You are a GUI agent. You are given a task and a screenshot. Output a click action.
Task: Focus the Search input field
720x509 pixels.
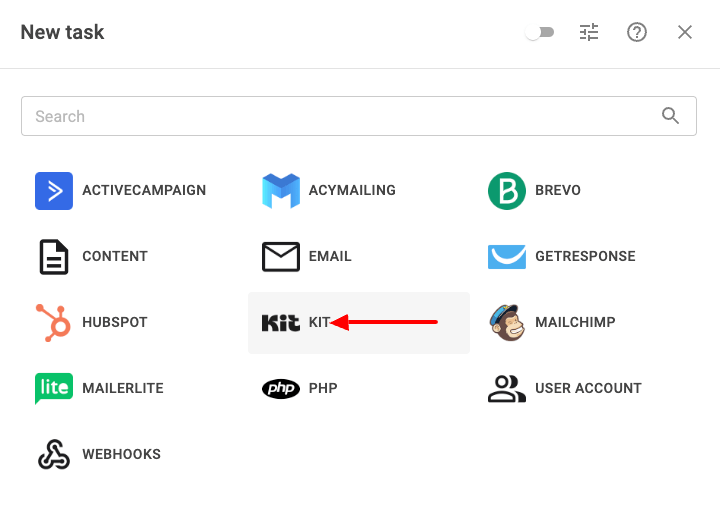click(x=359, y=116)
